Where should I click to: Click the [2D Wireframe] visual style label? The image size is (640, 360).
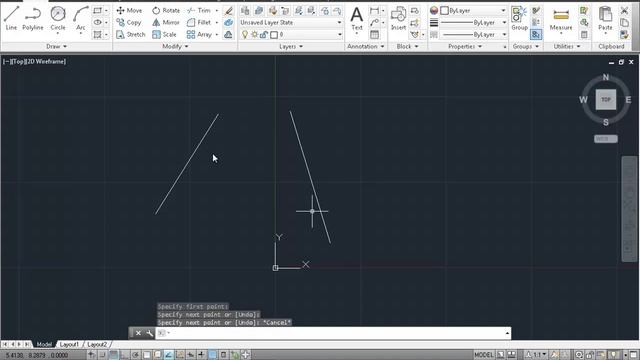pyautogui.click(x=45, y=62)
